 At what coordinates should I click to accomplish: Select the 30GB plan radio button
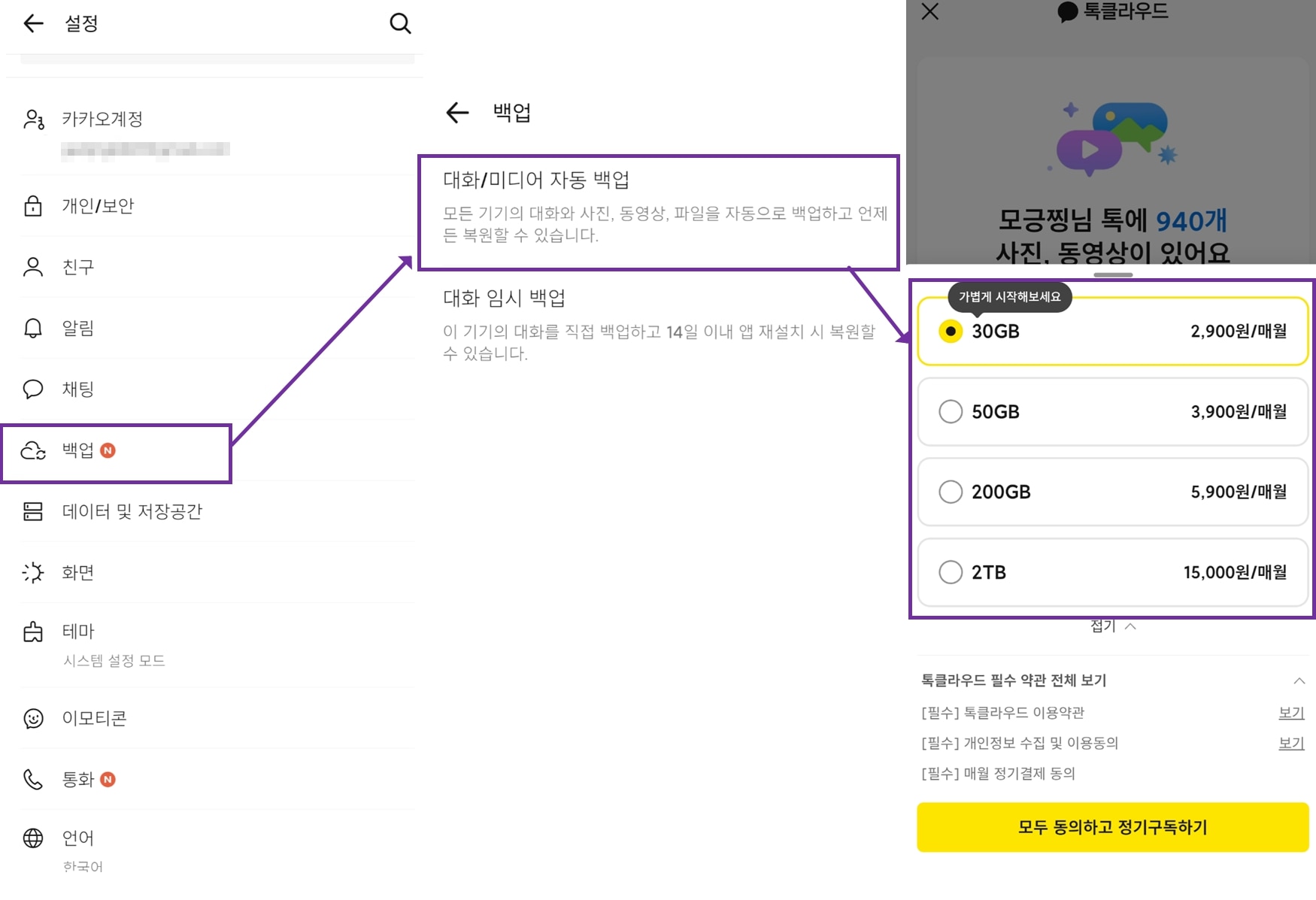pyautogui.click(x=951, y=332)
